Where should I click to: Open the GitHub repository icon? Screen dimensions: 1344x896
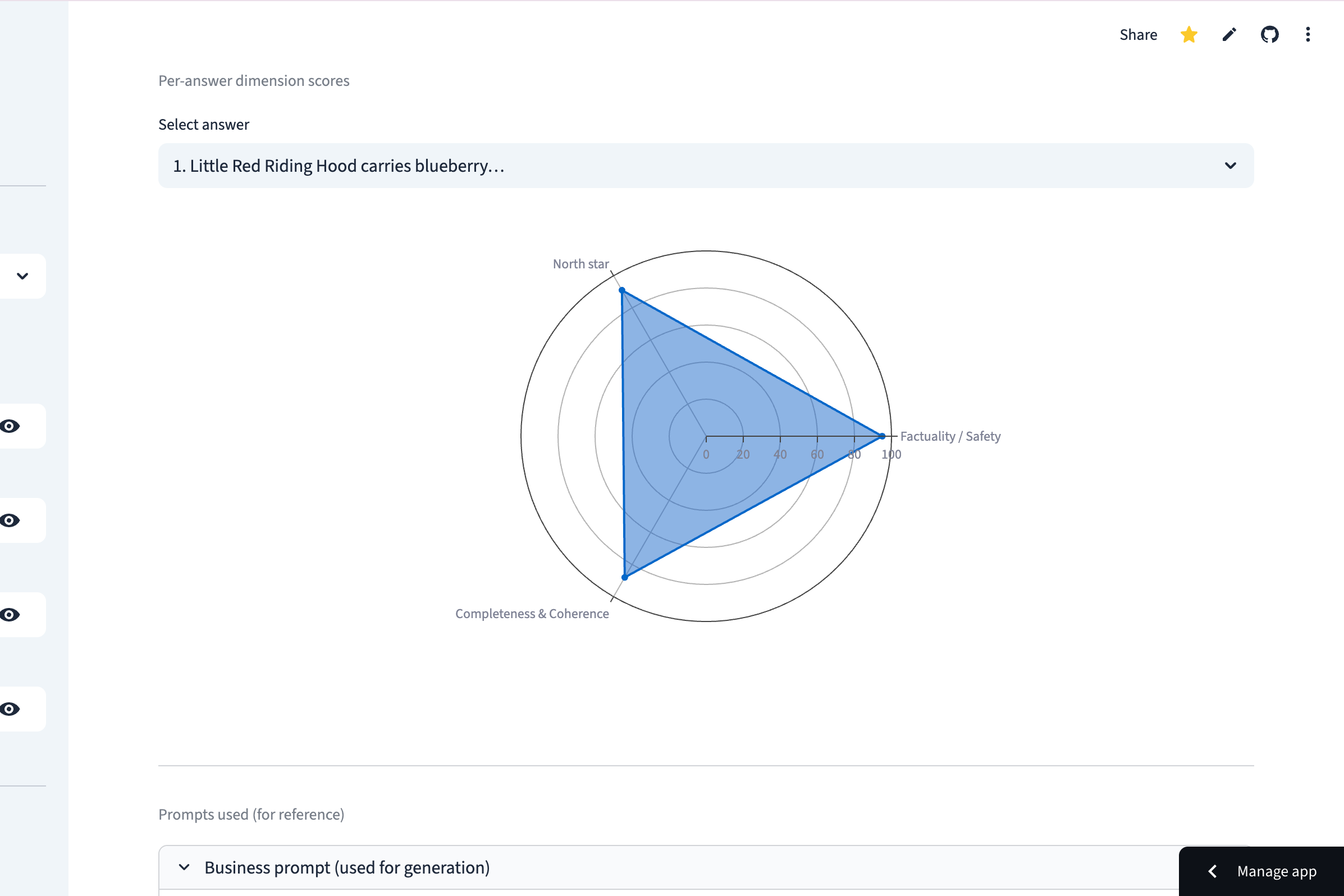tap(1269, 35)
